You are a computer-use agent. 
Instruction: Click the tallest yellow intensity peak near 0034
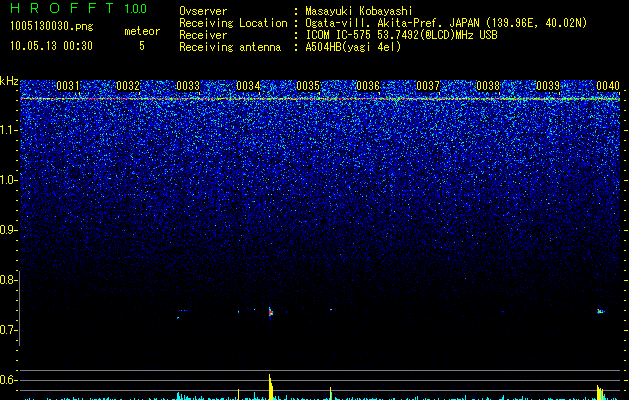pyautogui.click(x=271, y=387)
